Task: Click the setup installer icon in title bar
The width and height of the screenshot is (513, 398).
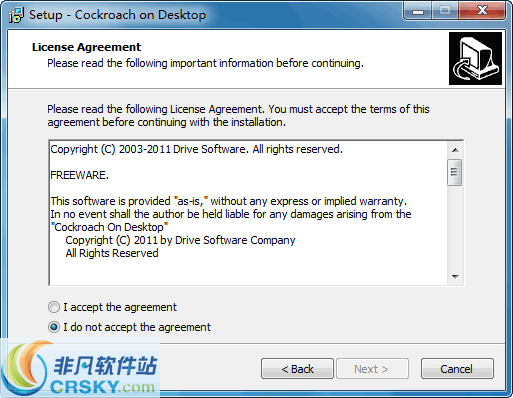Action: 16,15
